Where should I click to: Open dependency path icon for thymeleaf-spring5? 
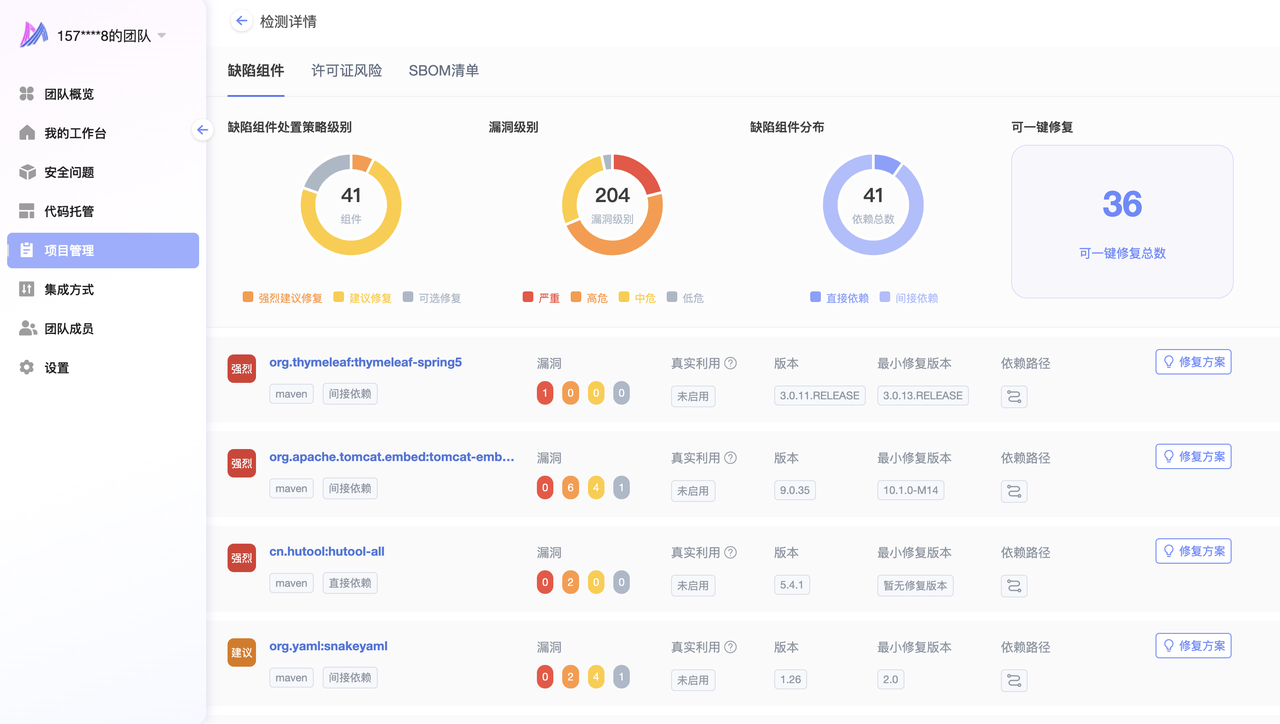tap(1013, 397)
